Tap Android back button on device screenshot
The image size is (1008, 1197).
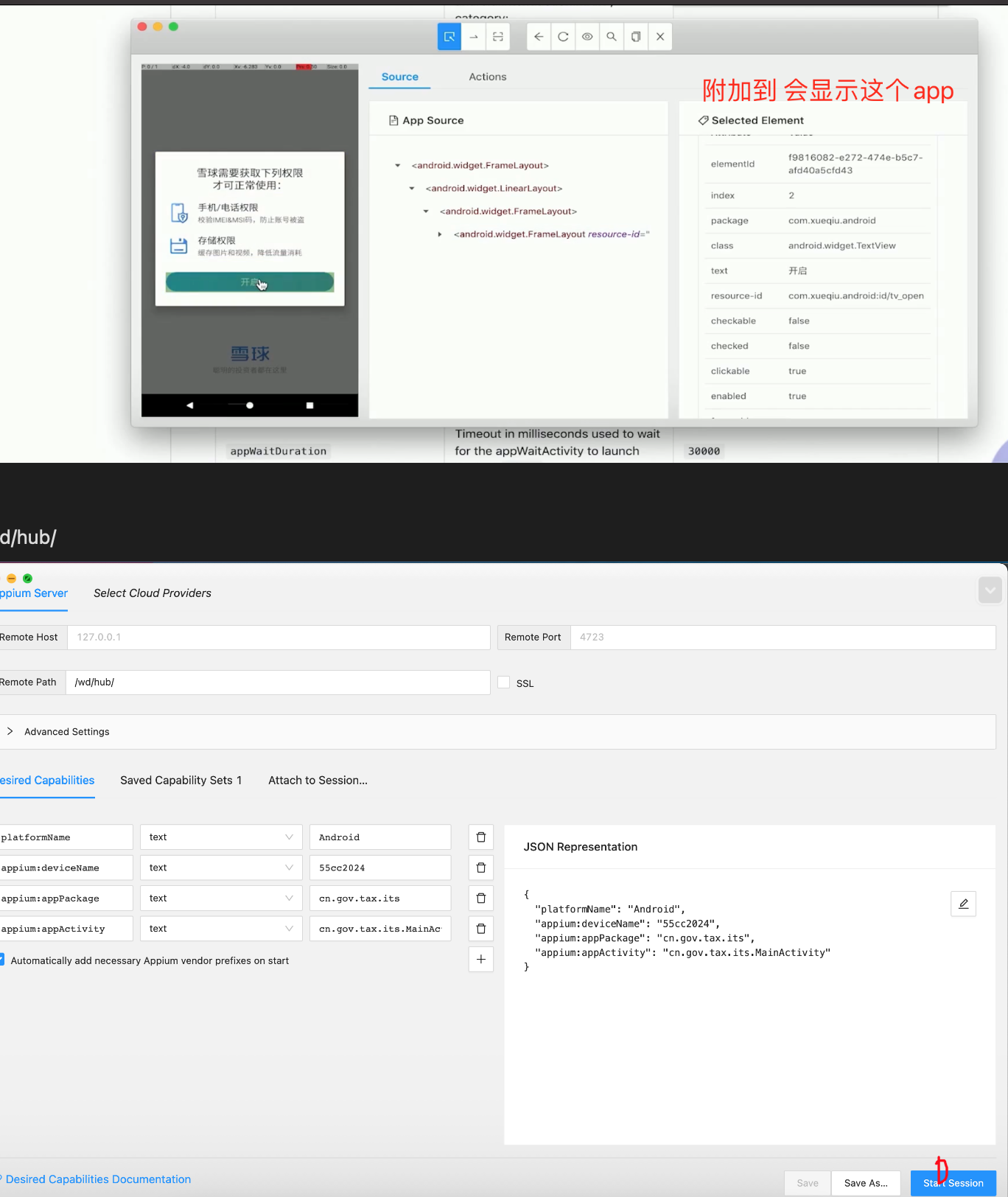190,405
